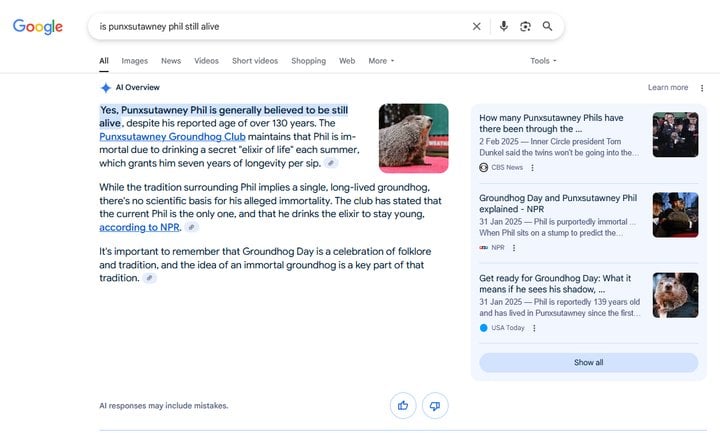Open 'Groundhog Day and Punxsutawney Phil explained - NPR'

click(x=558, y=203)
